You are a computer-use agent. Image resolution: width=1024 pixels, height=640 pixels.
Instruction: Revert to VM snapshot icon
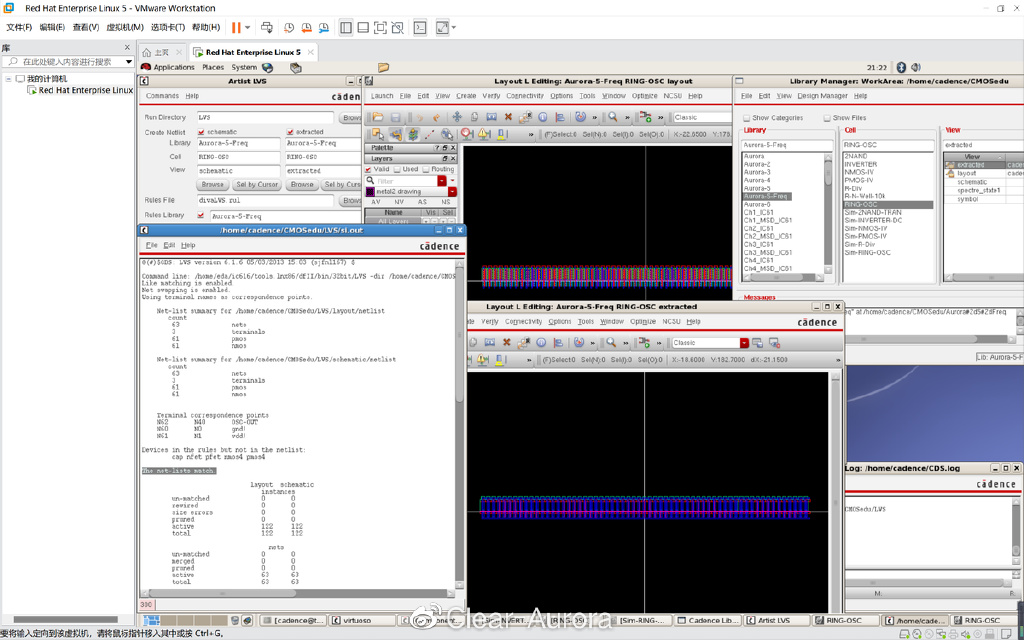tap(306, 27)
